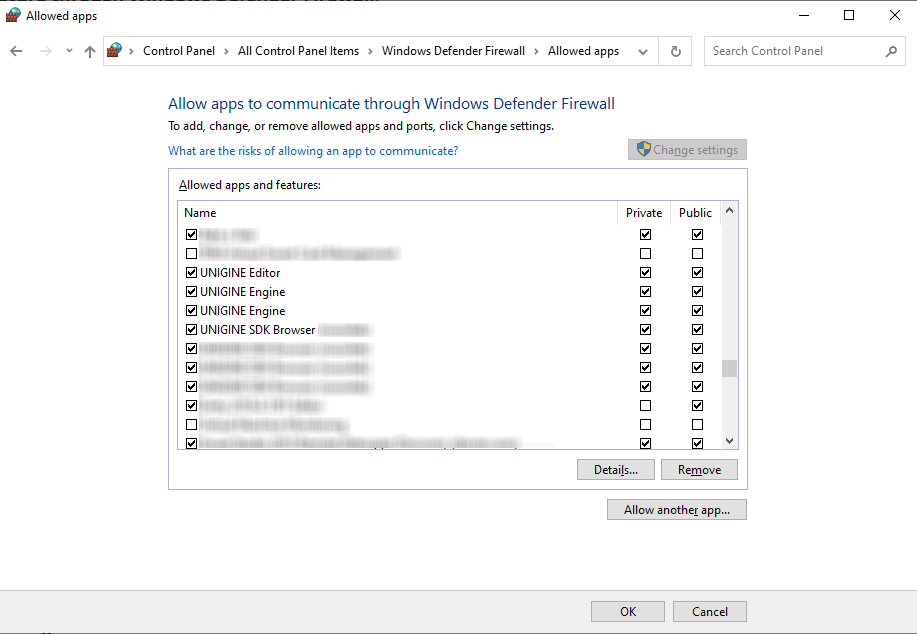Click the Change settings button

[x=687, y=150]
